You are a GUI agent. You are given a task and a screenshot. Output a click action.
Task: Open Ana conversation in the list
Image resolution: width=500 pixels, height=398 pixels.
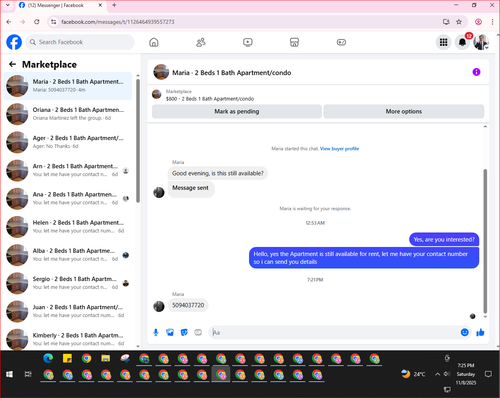(68, 199)
